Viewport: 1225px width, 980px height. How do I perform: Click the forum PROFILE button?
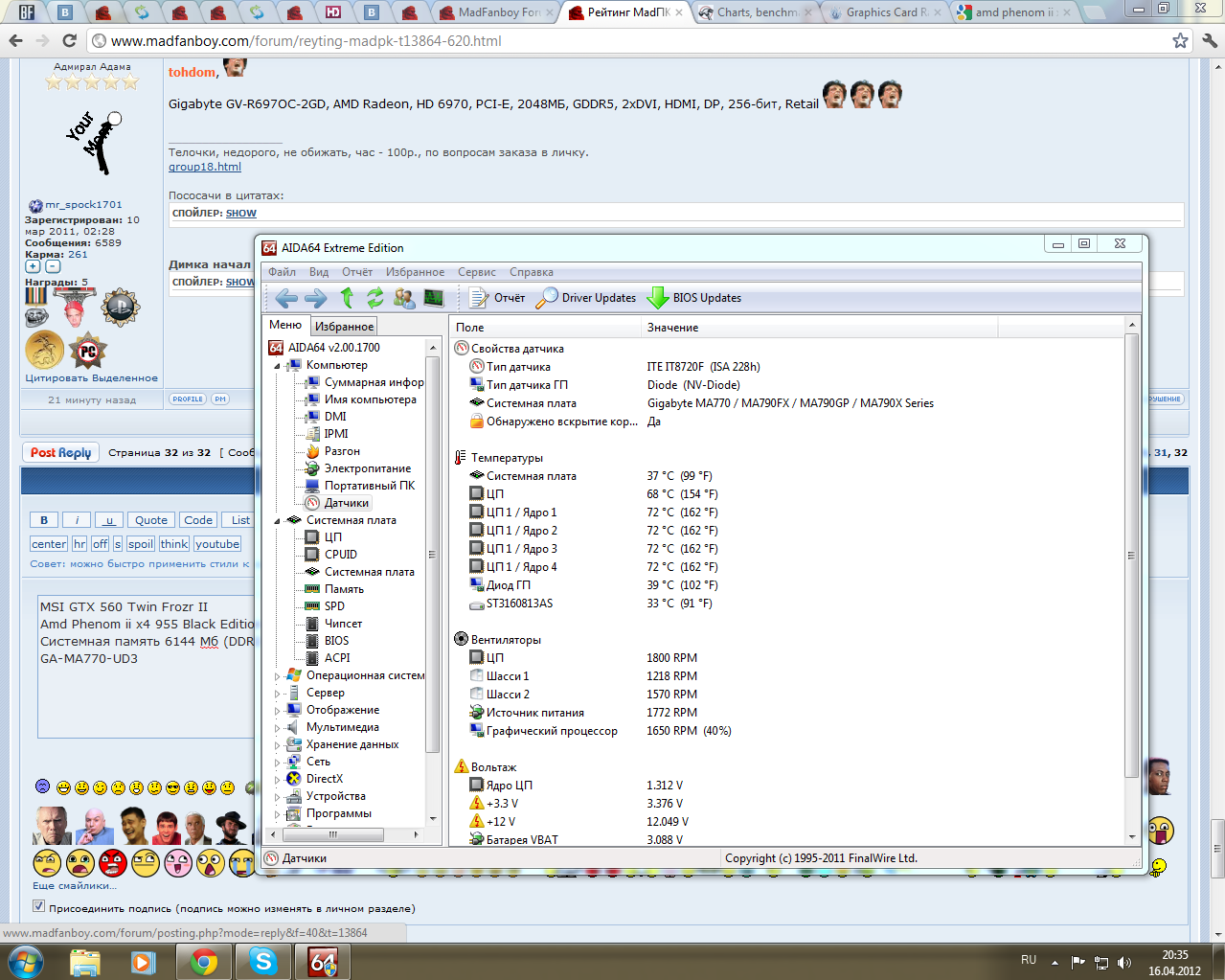pos(188,399)
